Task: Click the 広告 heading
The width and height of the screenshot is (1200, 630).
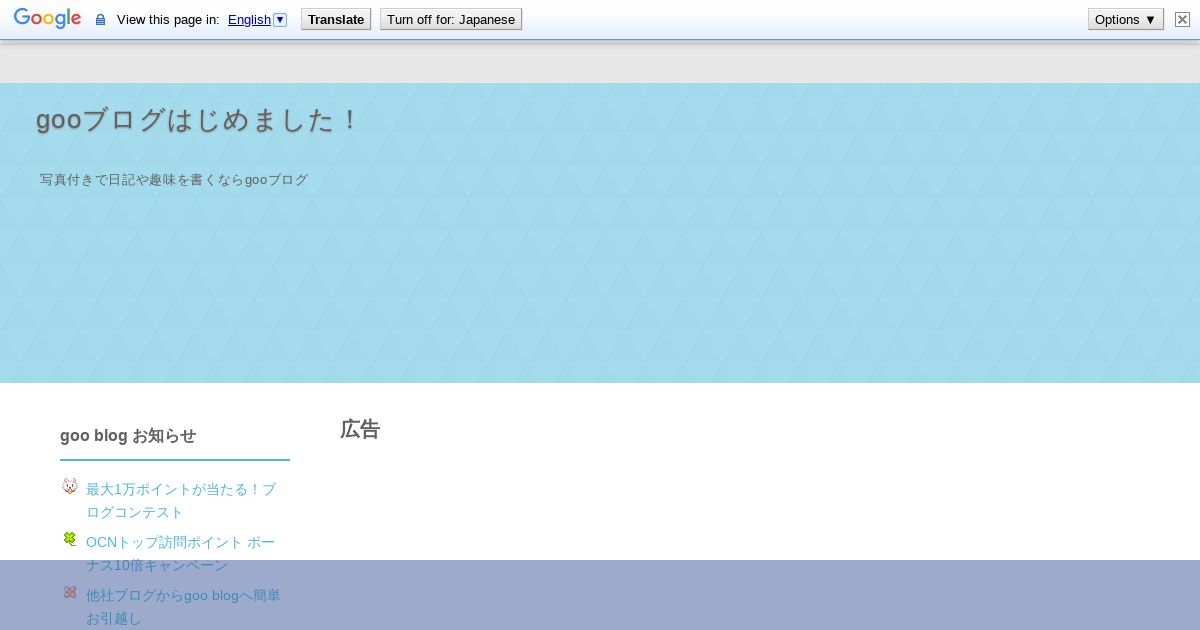Action: pos(360,429)
